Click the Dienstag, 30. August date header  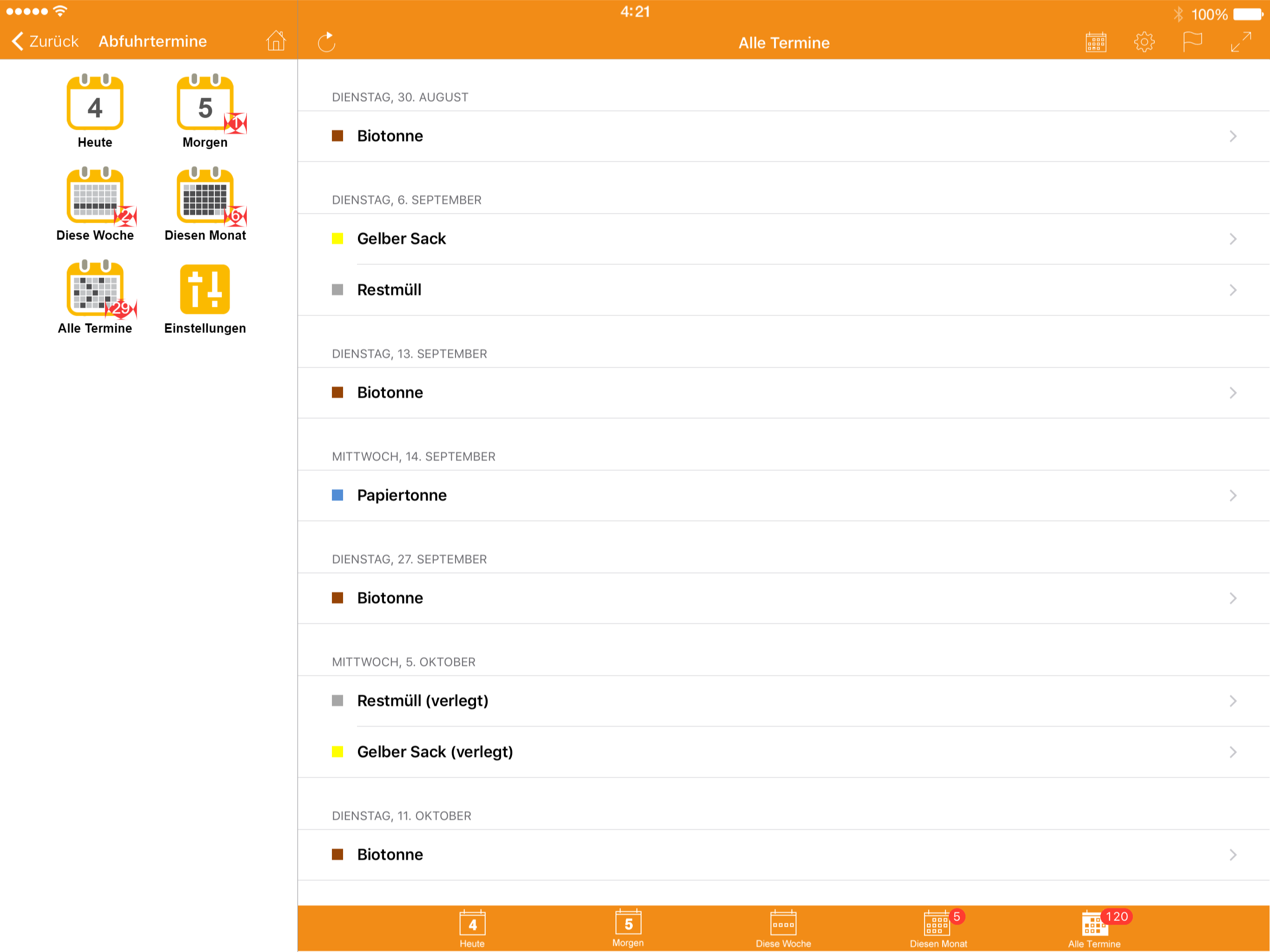tap(400, 98)
